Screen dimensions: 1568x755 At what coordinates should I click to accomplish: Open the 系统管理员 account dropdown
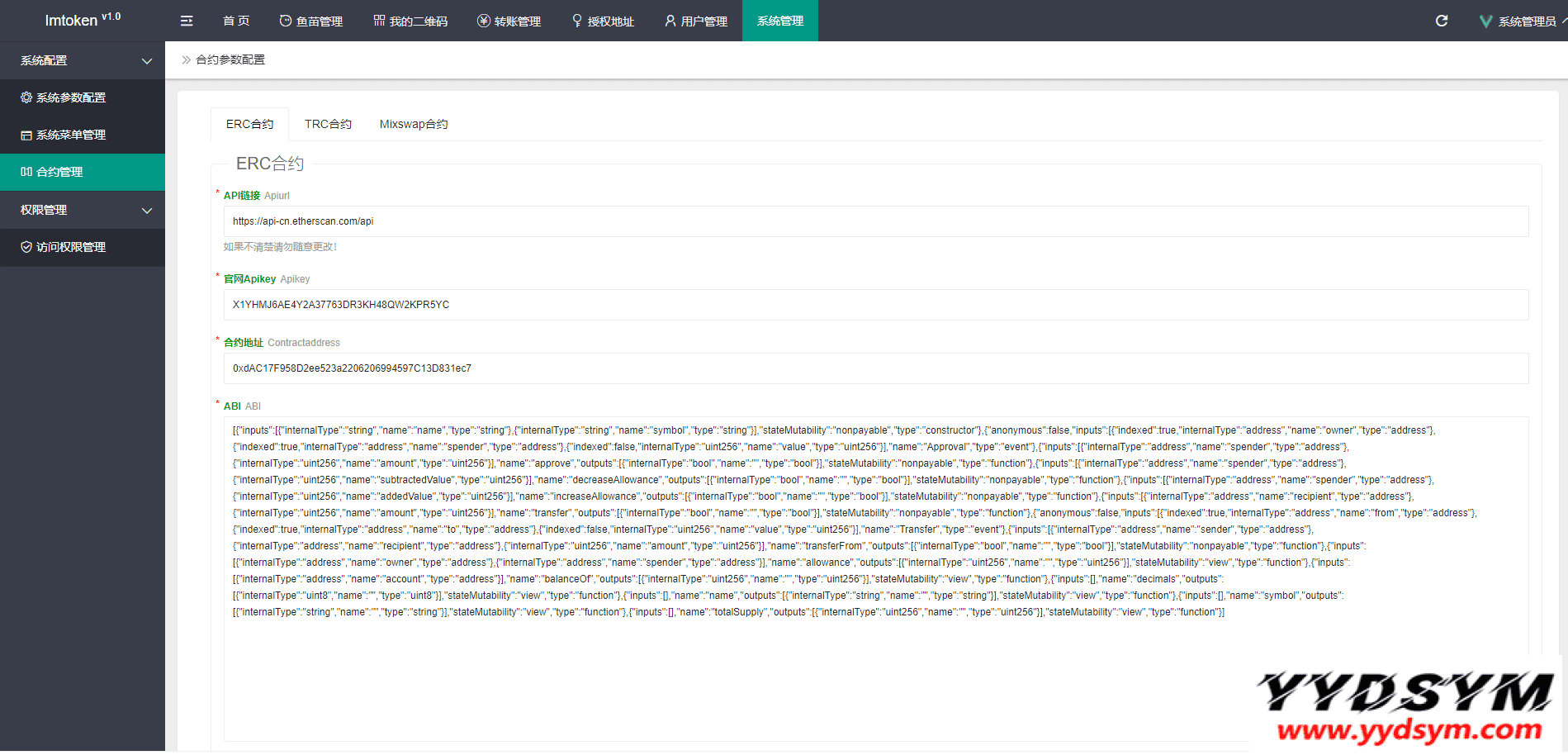(x=1527, y=21)
